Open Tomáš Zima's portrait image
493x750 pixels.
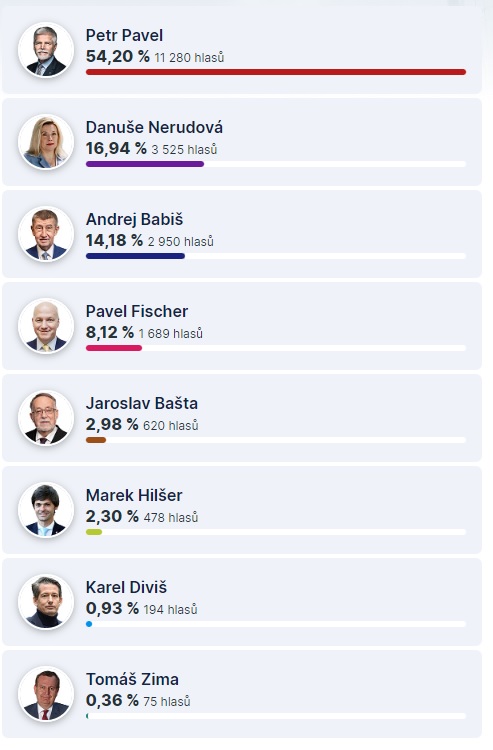pos(46,694)
